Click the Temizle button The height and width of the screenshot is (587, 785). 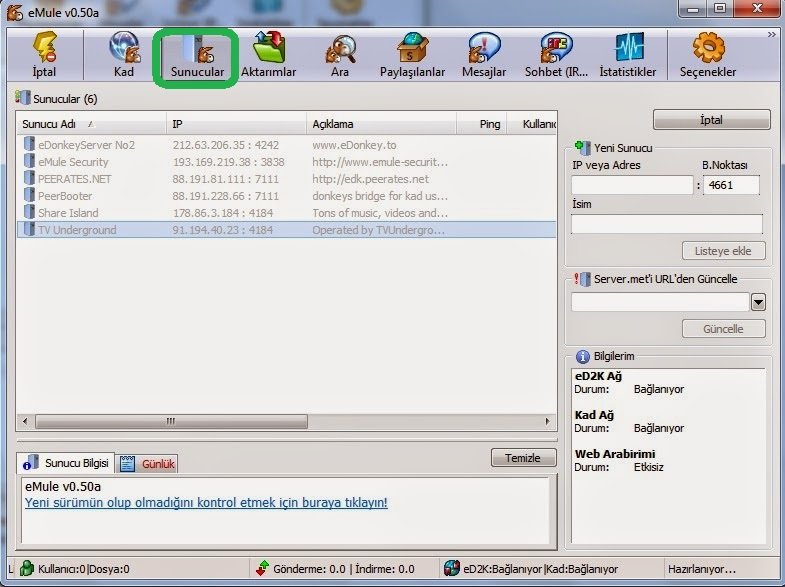point(523,457)
